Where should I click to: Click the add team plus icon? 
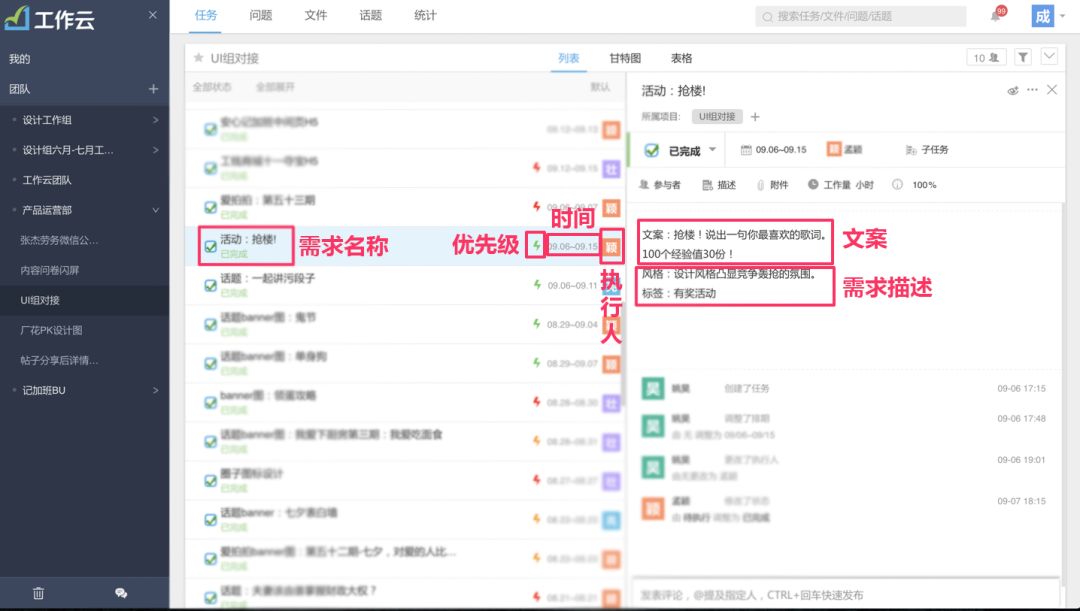pyautogui.click(x=153, y=89)
